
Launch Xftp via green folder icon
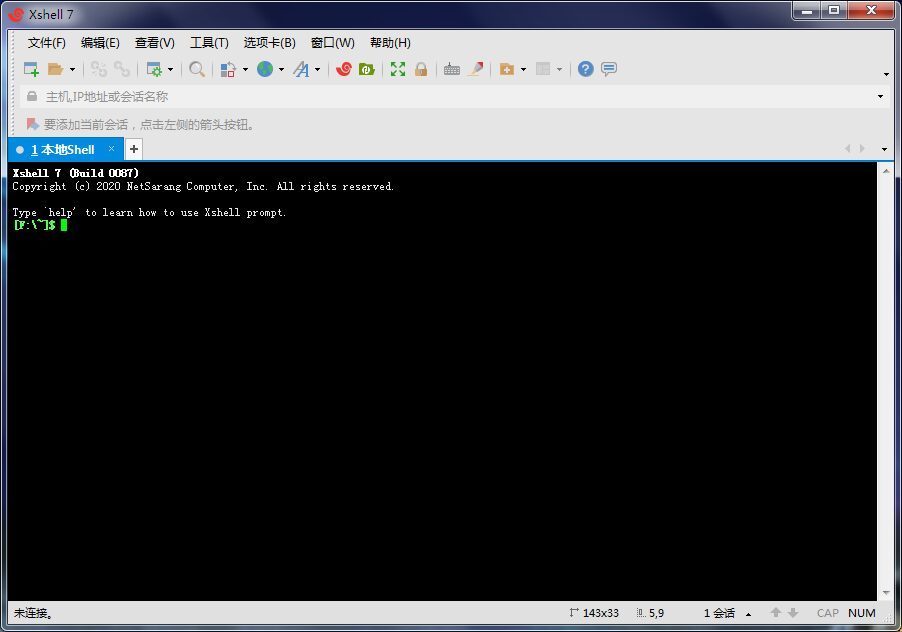[366, 69]
